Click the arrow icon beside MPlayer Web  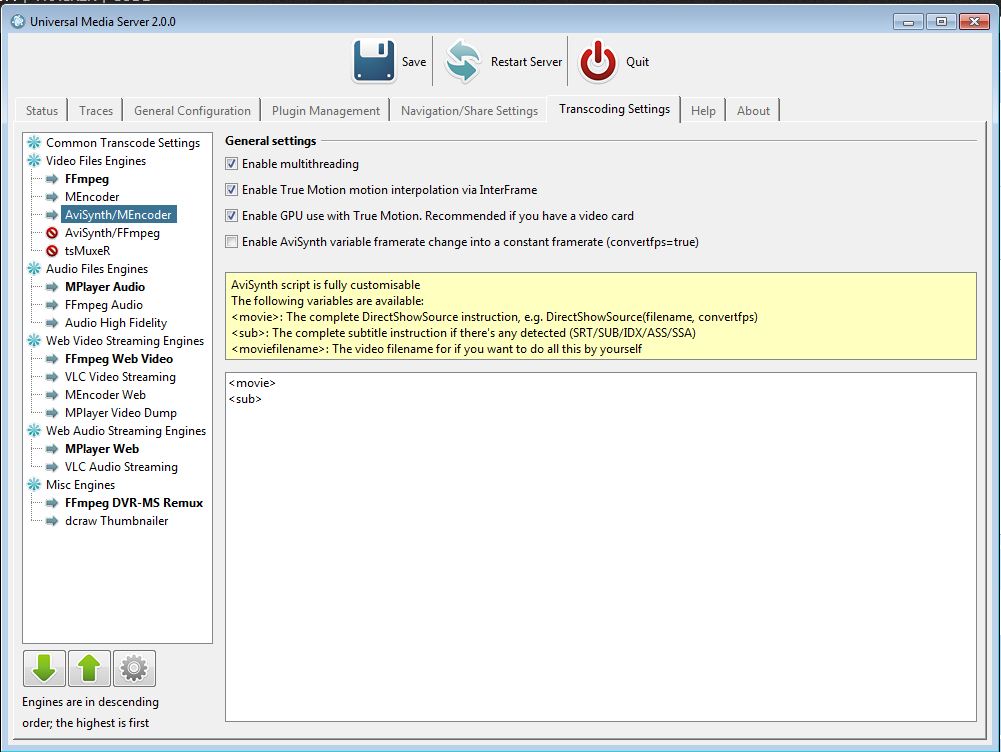(52, 449)
